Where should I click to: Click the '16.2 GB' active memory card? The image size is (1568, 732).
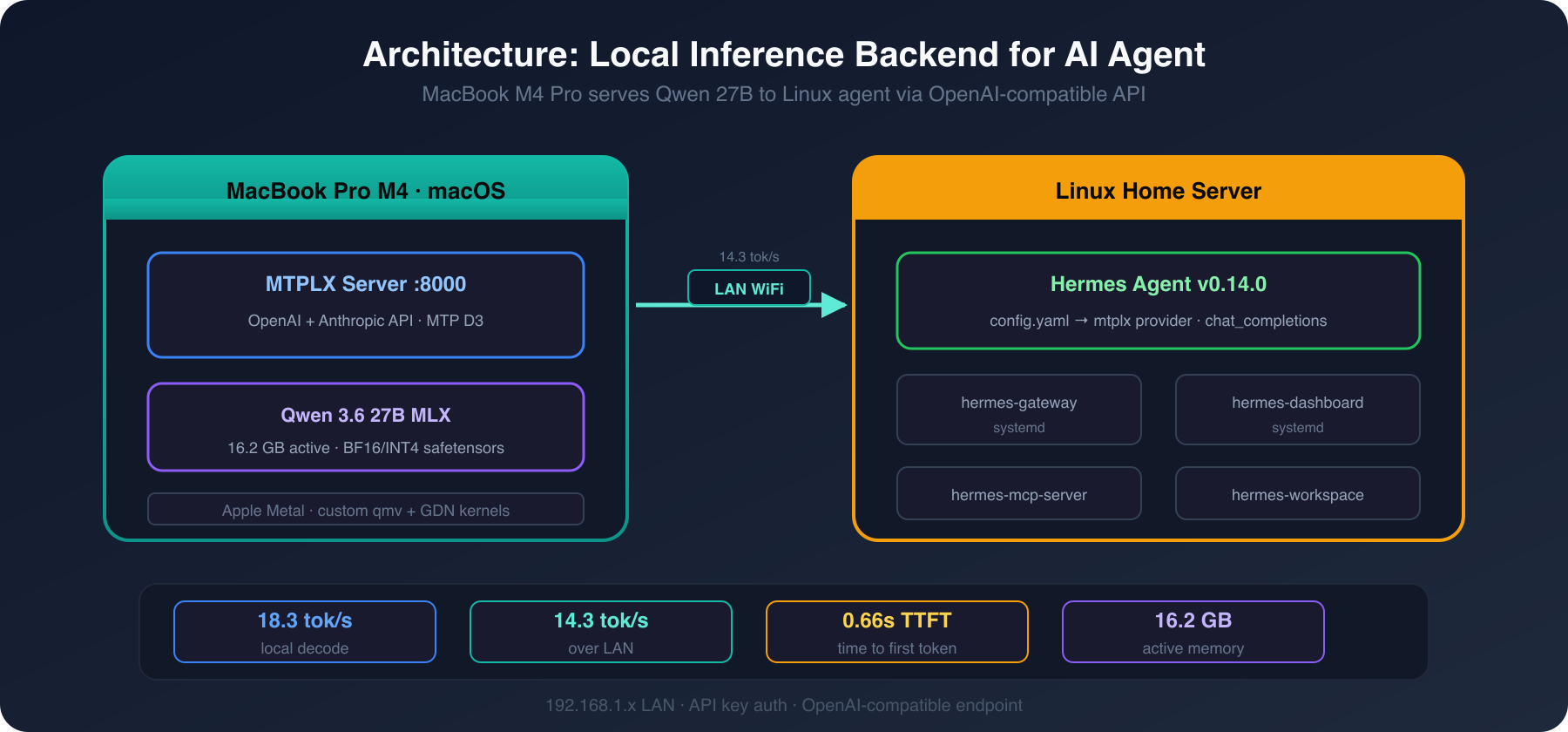click(1193, 632)
